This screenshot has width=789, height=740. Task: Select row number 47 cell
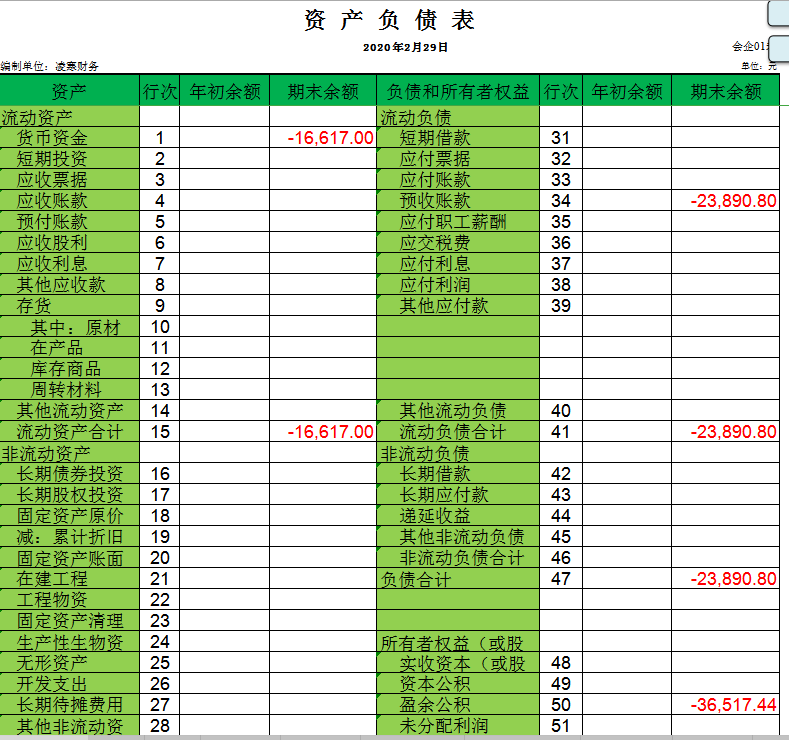point(561,579)
